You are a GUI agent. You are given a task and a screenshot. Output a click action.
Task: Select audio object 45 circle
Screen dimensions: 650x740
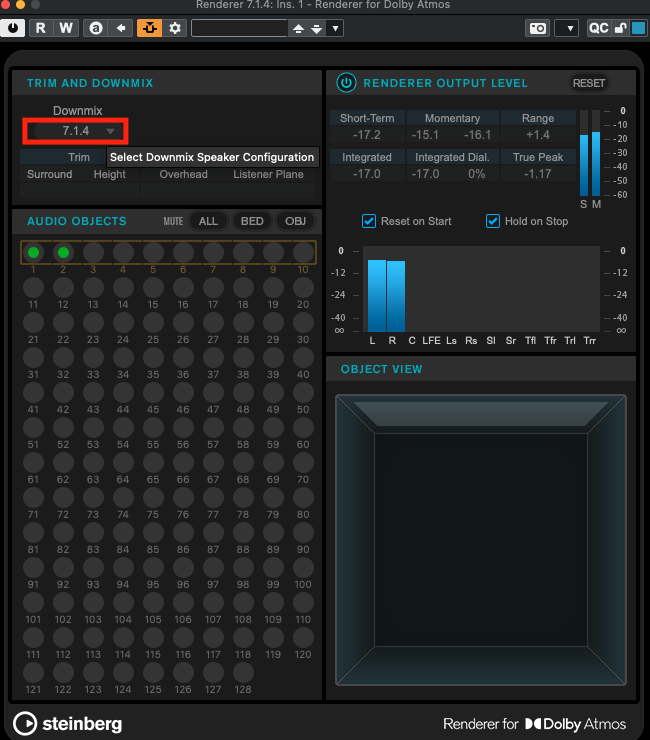point(153,392)
